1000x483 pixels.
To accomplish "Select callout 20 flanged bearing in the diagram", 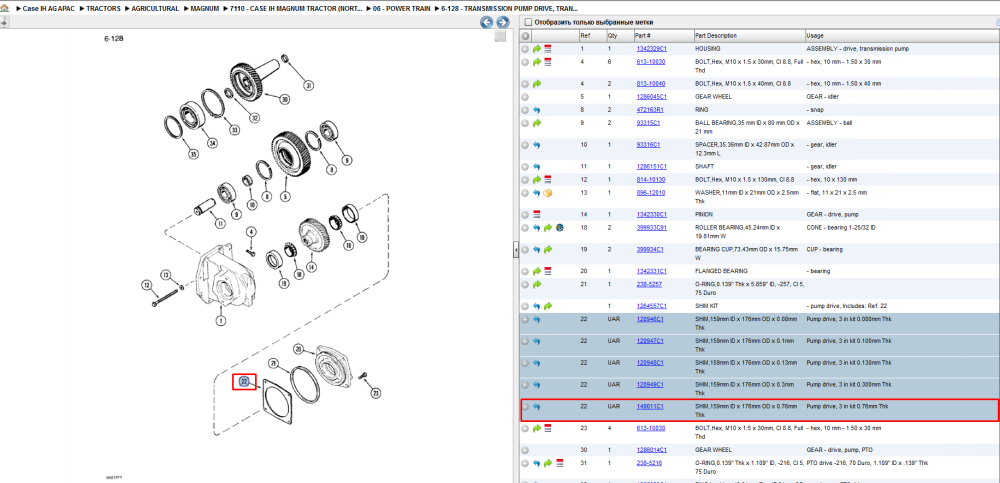I will 298,348.
